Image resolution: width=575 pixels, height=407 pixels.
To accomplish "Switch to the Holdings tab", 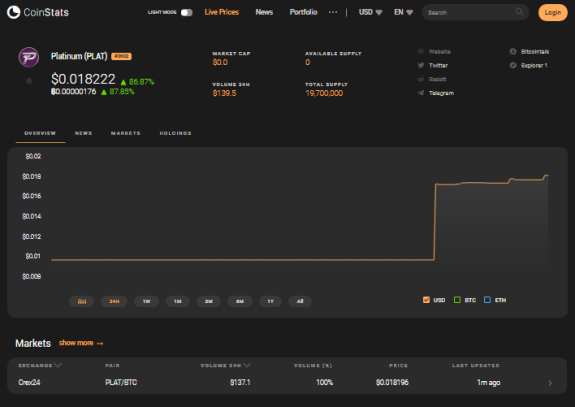I will point(175,133).
